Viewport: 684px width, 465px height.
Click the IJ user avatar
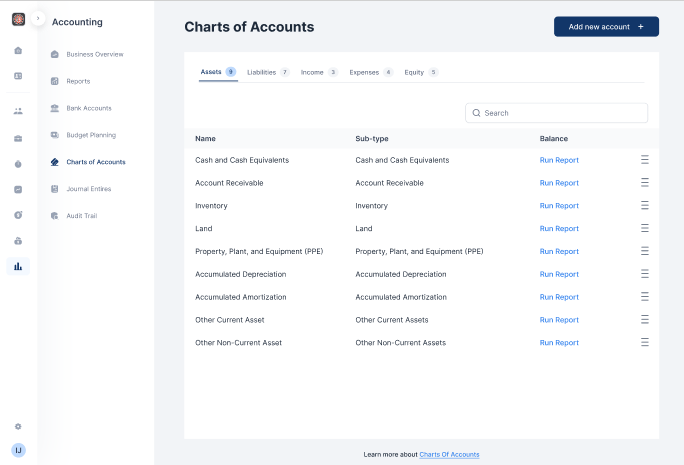(x=18, y=450)
